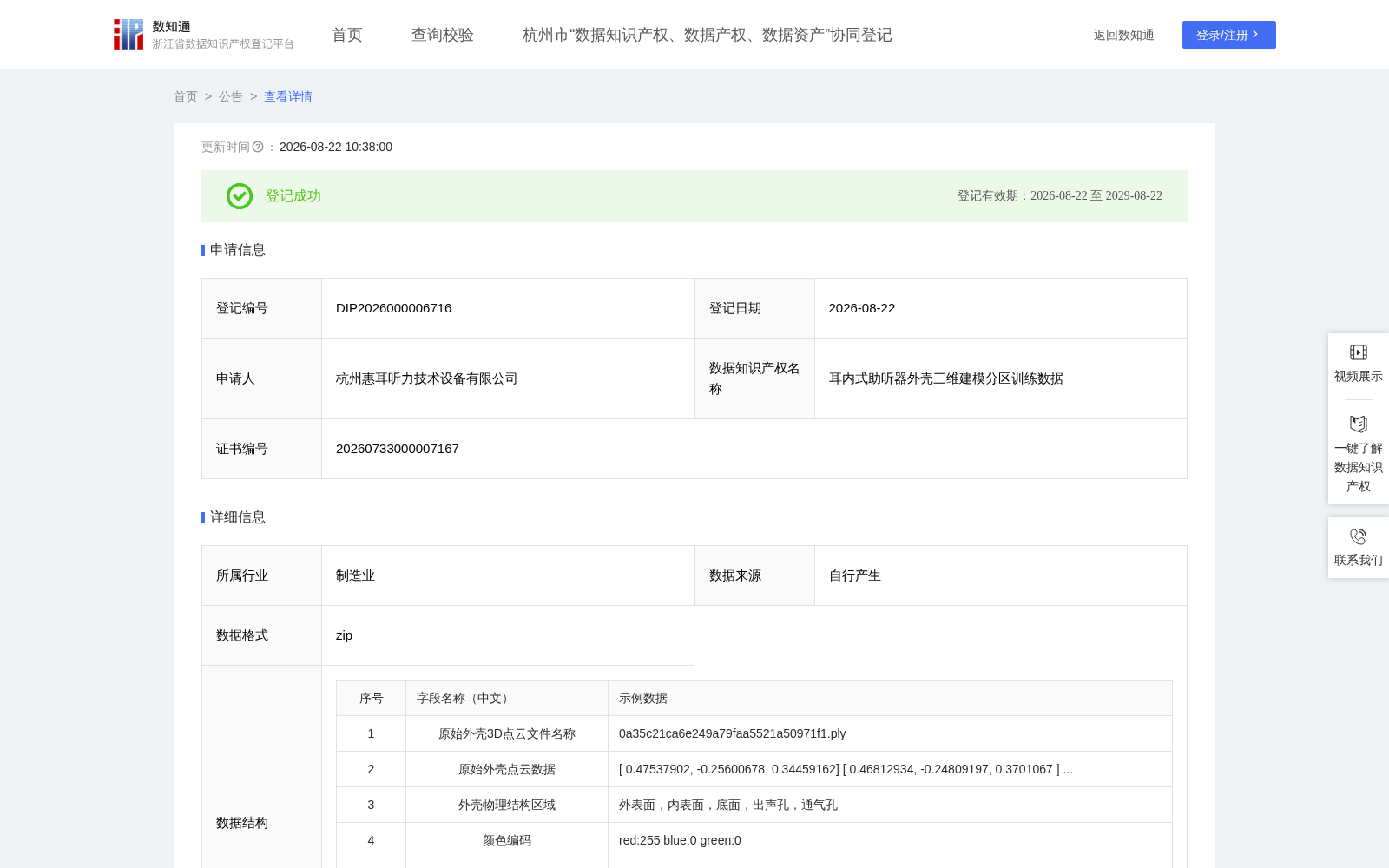1389x868 pixels.
Task: Click sample filename 0a35c21ca6e249a79faa5521a50971f1.ply
Action: (x=733, y=734)
